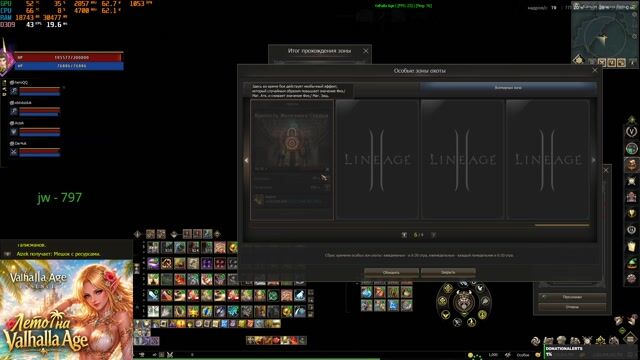This screenshot has width=640, height=360.
Task: Open the green round icon below the V icon
Action: [631, 148]
